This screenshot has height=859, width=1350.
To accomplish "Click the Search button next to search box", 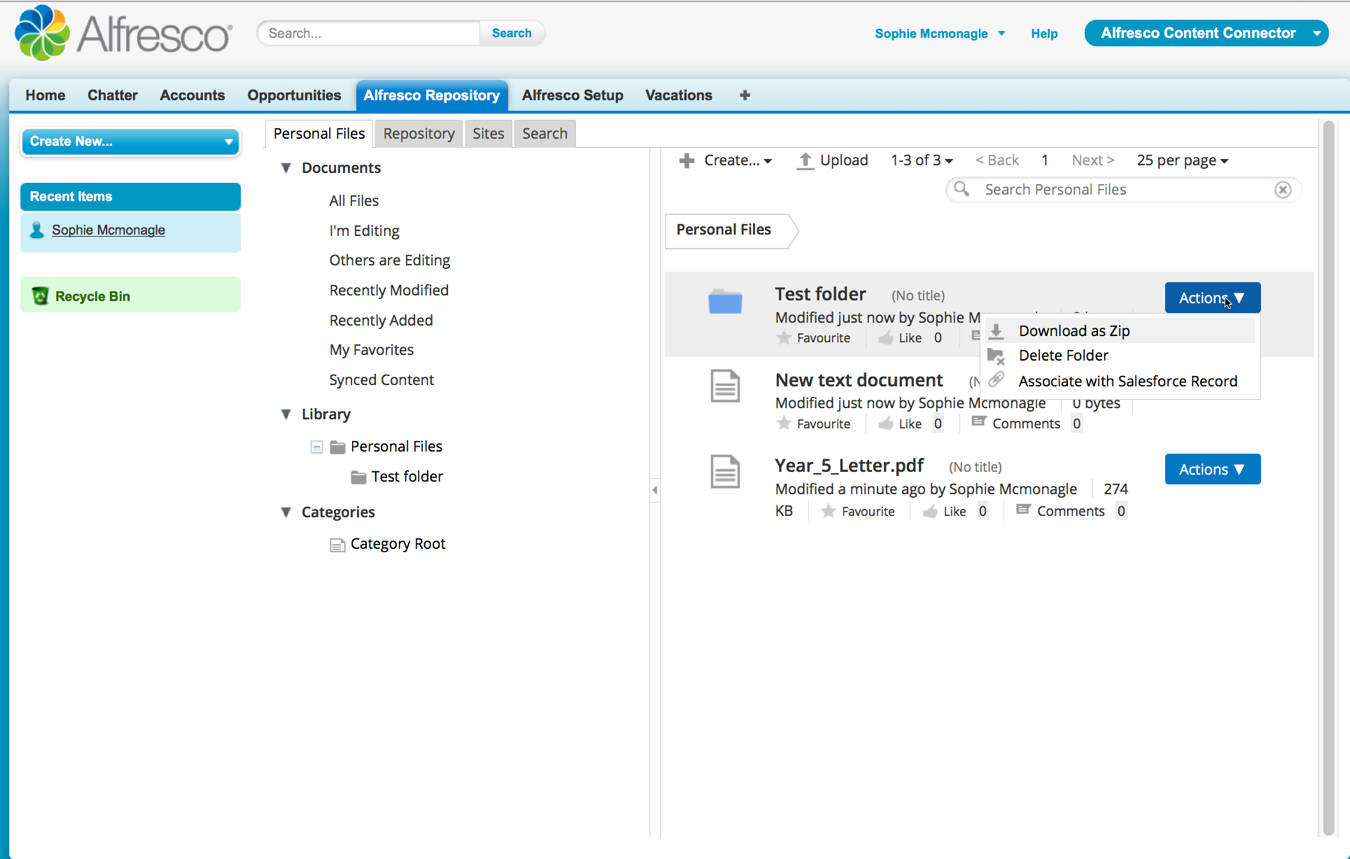I will [x=511, y=33].
